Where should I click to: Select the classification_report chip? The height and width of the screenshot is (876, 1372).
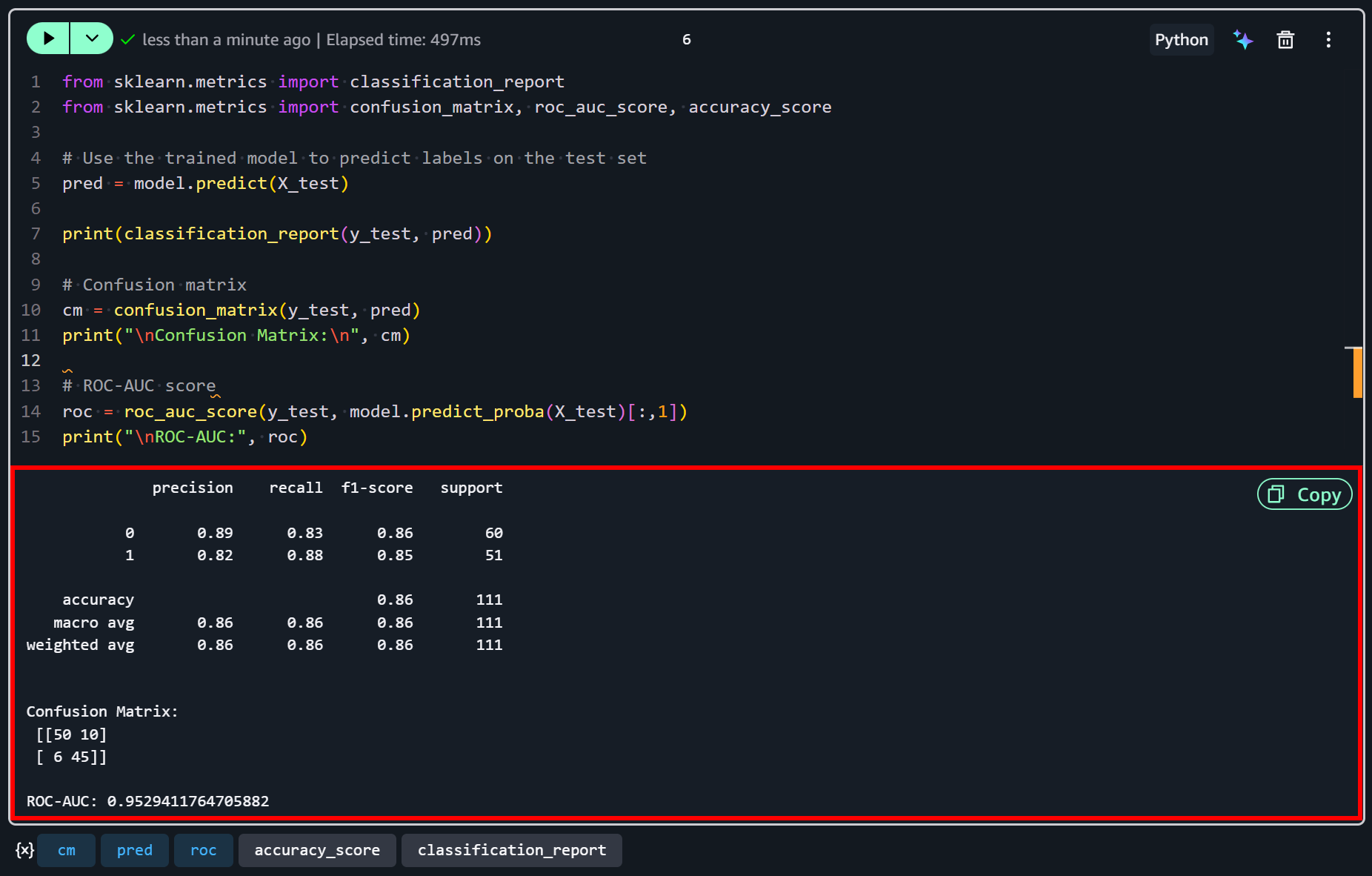tap(512, 850)
